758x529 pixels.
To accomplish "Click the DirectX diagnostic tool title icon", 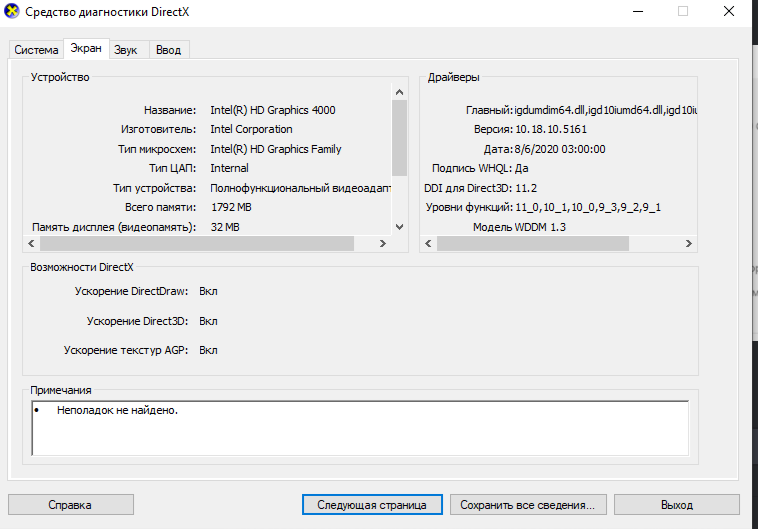I will 11,11.
